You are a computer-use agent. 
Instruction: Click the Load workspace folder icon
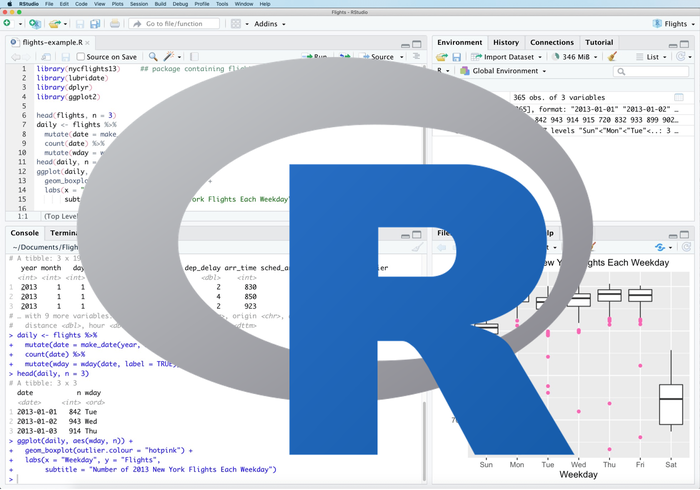pyautogui.click(x=441, y=57)
